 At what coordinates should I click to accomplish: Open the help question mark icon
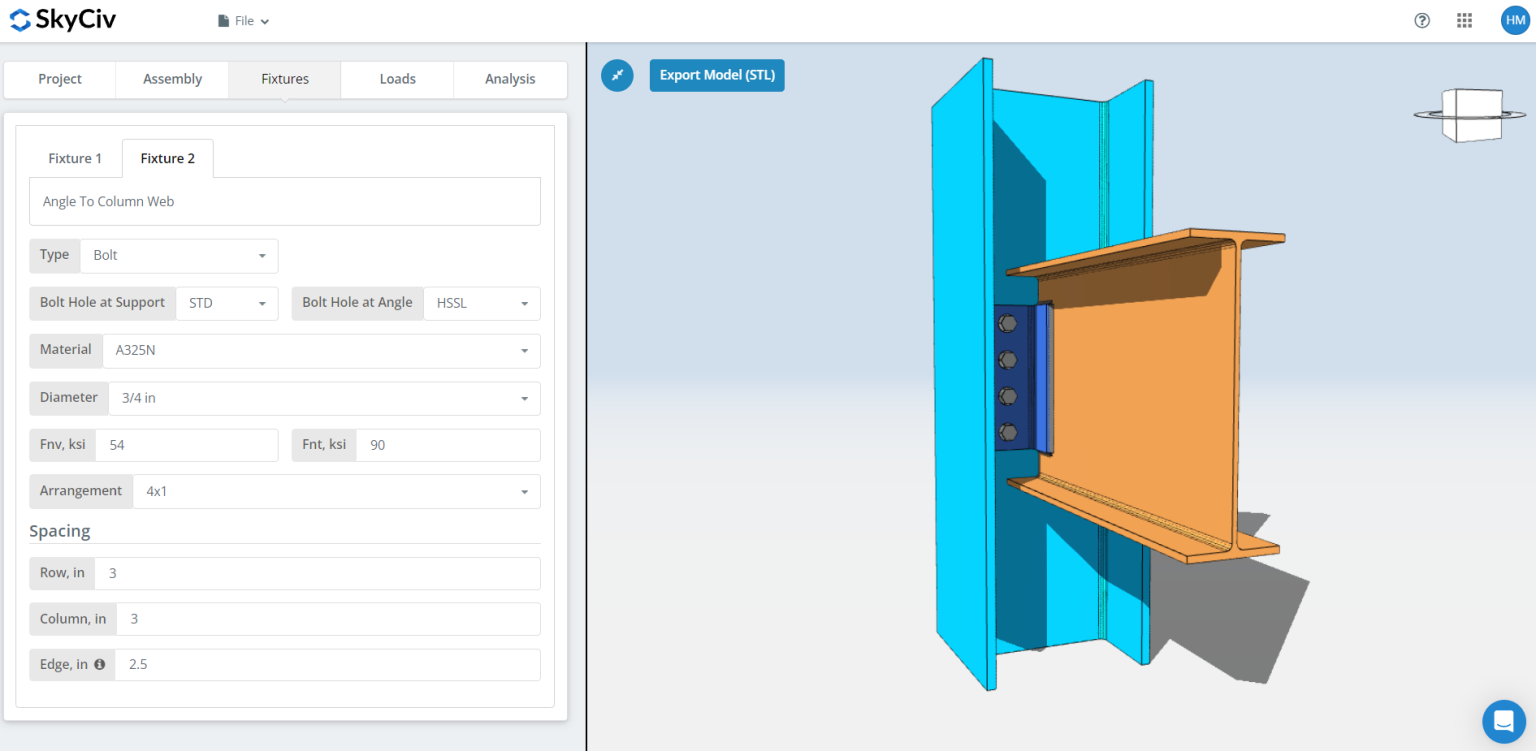coord(1422,20)
